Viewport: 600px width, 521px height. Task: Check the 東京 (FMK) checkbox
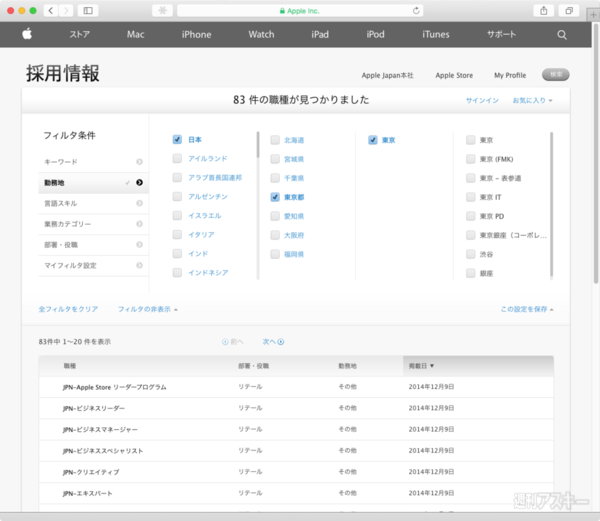point(471,159)
